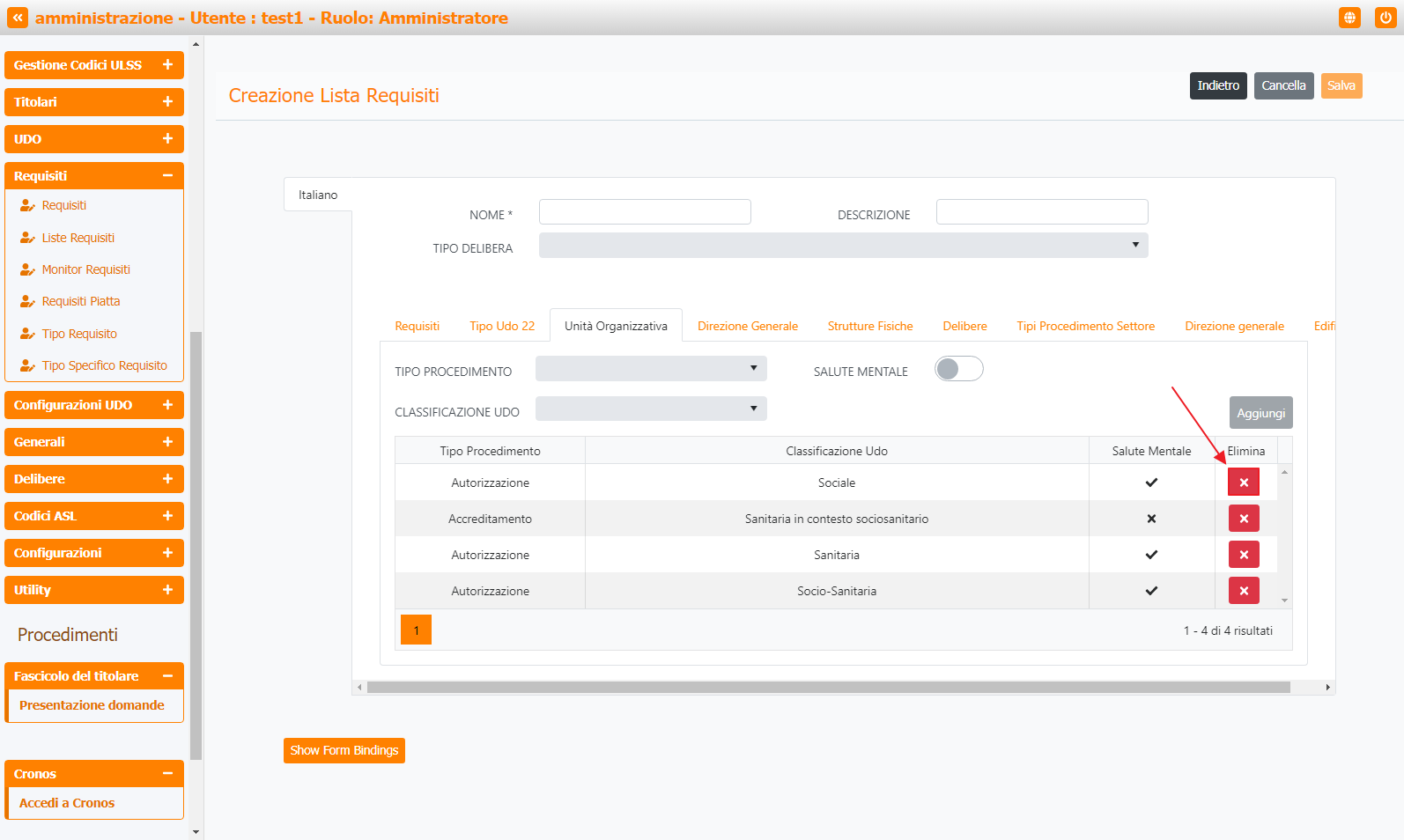Viewport: 1404px width, 840px height.
Task: Open Accedi a Cronos link
Action: [67, 803]
